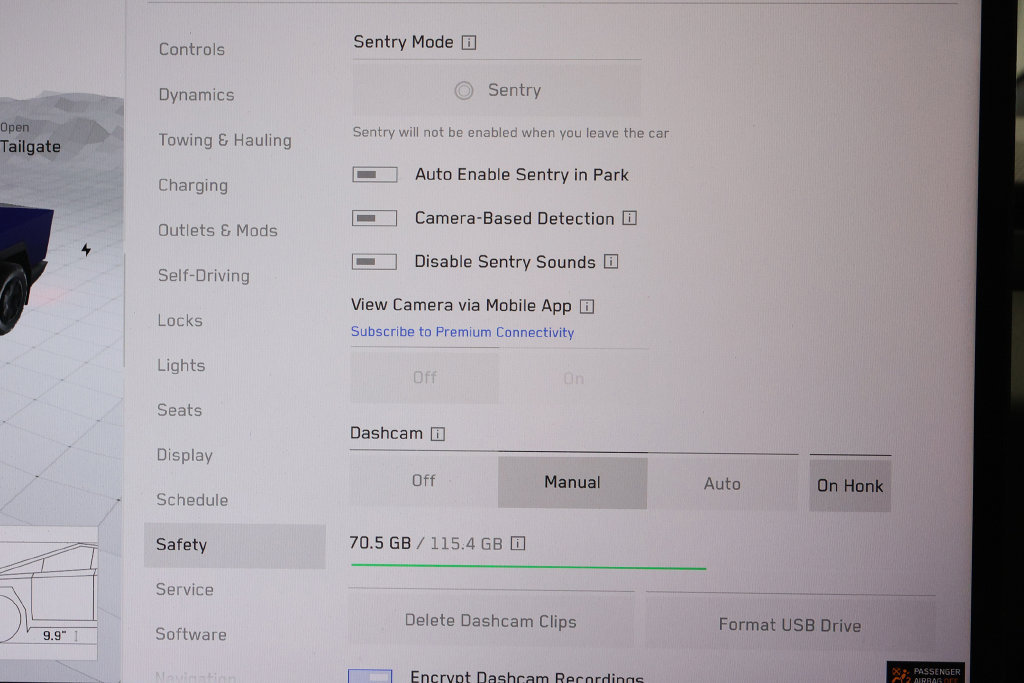Set View Camera via Mobile App to Off

(424, 377)
